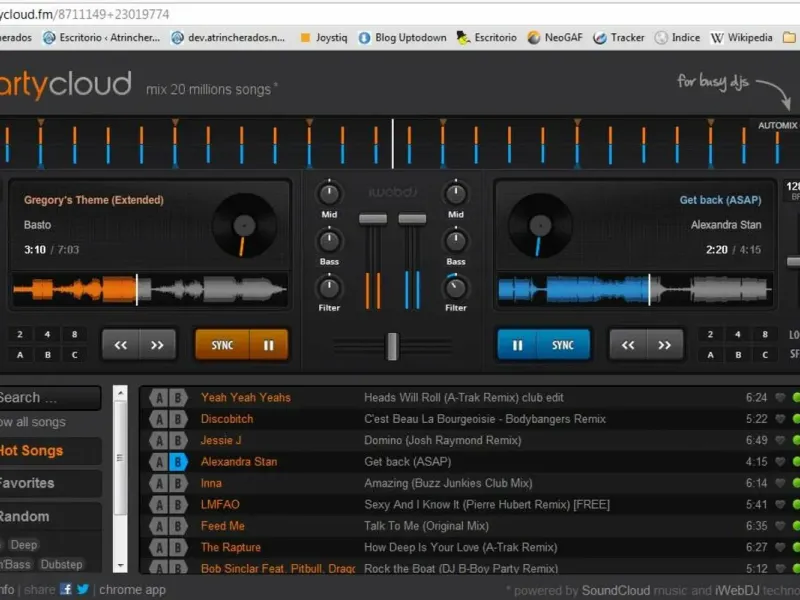Click the left deck Bass knob
Image resolution: width=800 pixels, height=600 pixels.
click(329, 241)
